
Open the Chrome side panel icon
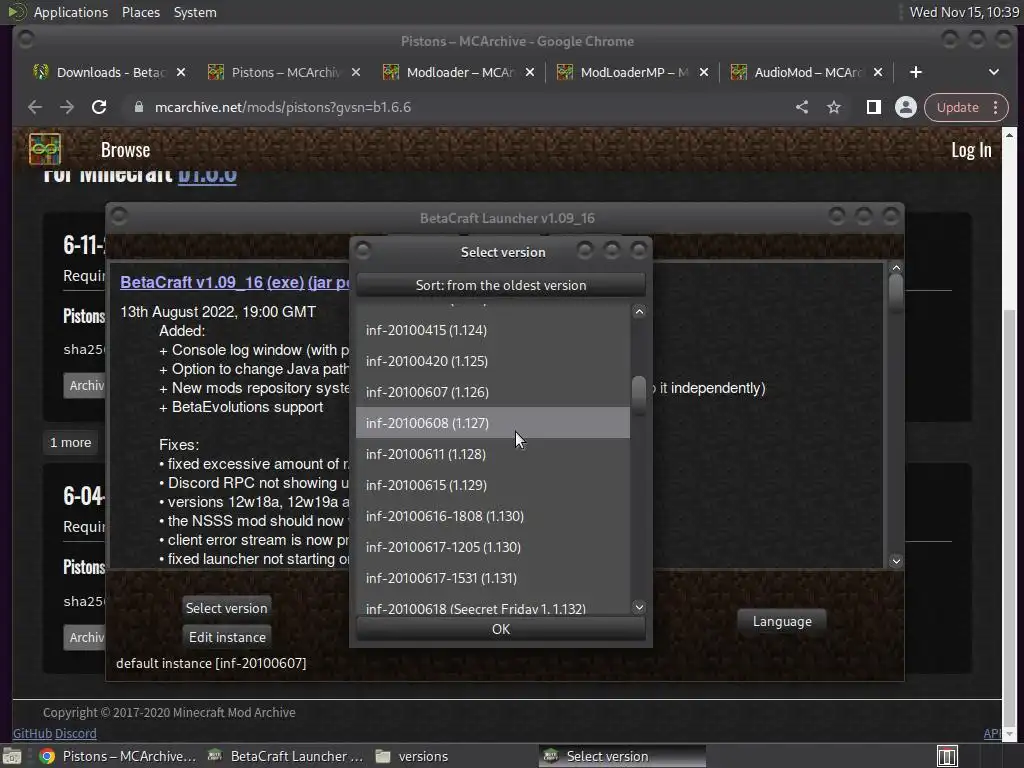tap(873, 107)
